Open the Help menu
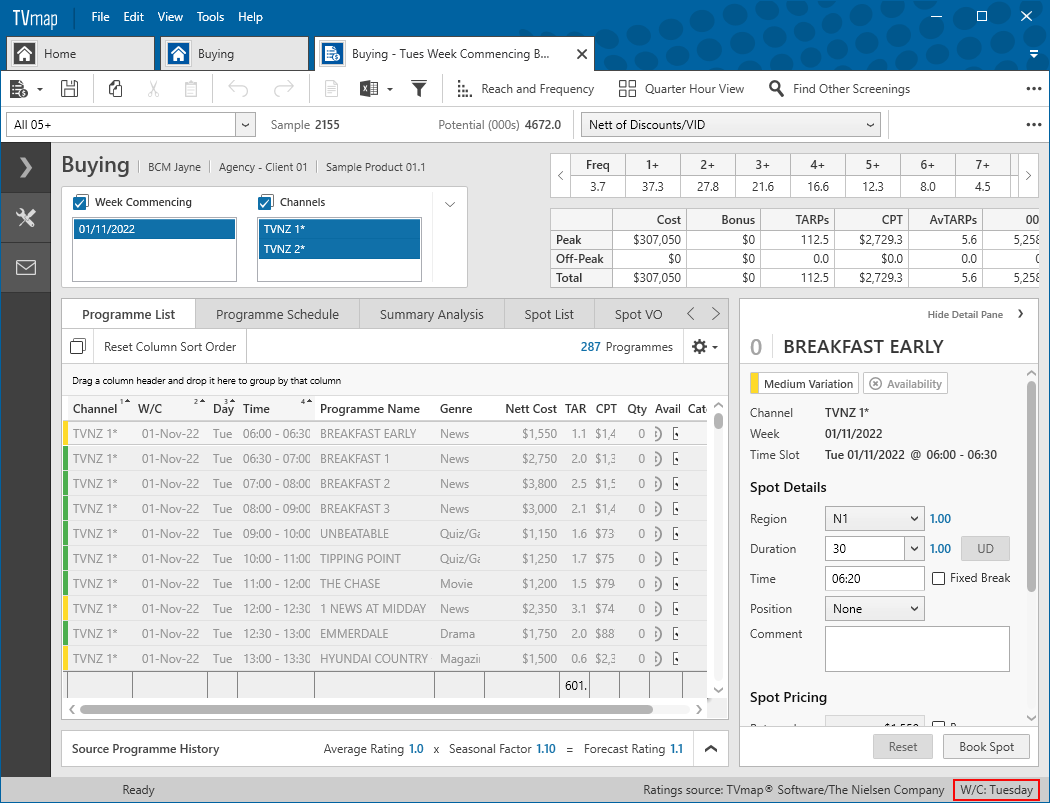The width and height of the screenshot is (1050, 803). pyautogui.click(x=250, y=17)
